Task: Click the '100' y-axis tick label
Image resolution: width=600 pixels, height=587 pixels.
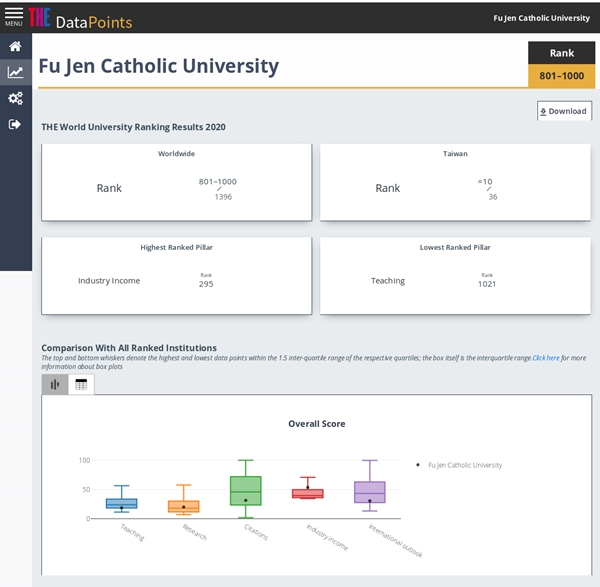Action: 84,460
